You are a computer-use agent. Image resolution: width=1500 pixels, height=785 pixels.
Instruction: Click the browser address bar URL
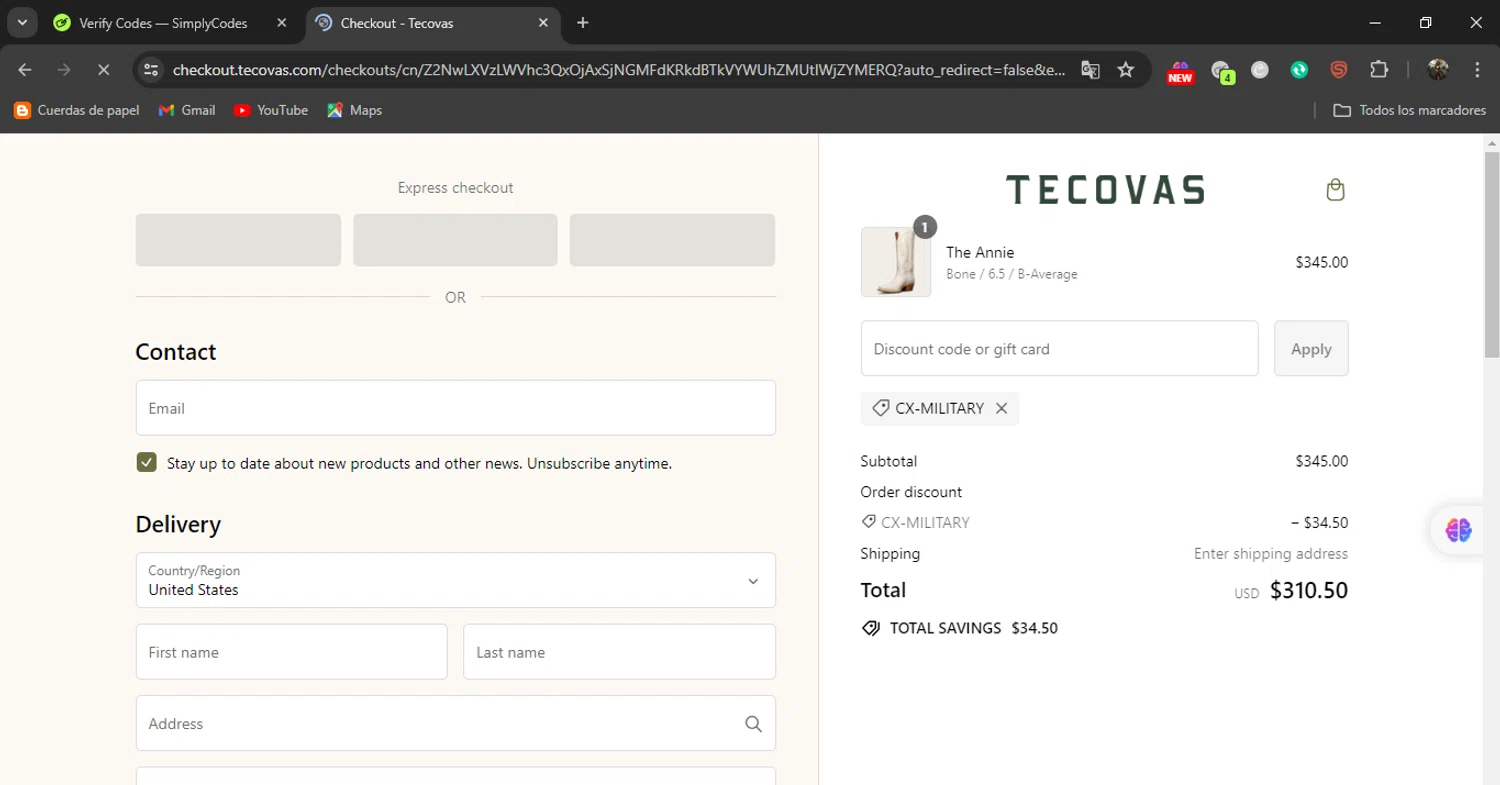tap(618, 70)
